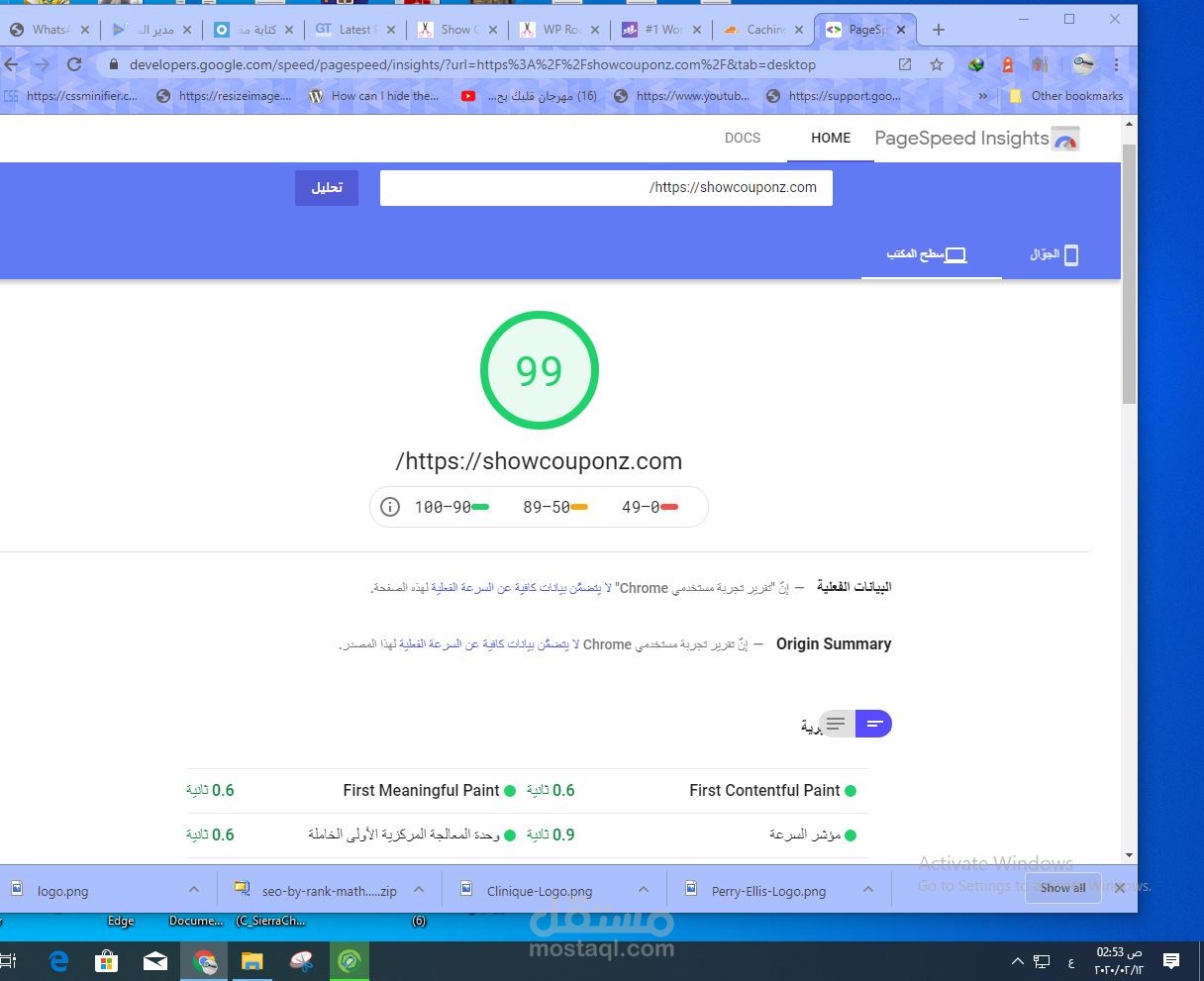
Task: Open the cssminifier bookmark
Action: (72, 96)
